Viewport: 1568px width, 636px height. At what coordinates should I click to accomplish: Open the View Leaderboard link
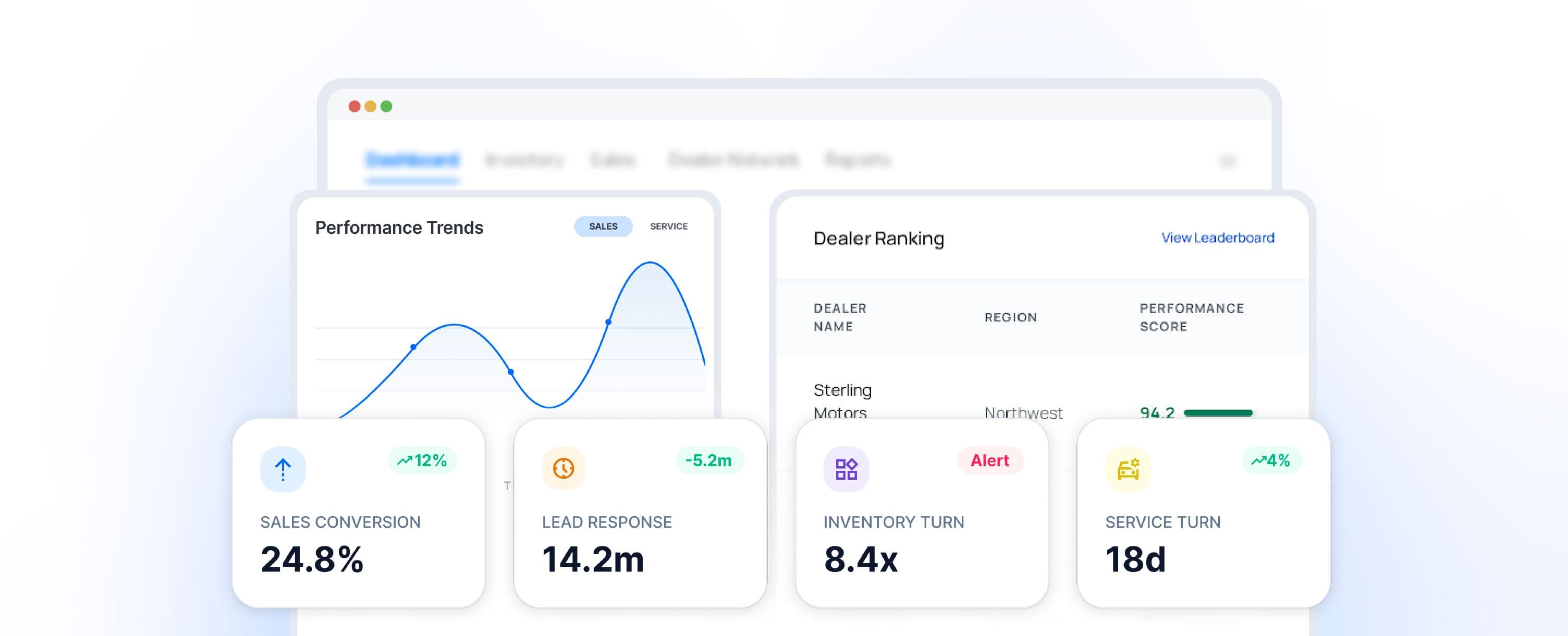pos(1217,238)
